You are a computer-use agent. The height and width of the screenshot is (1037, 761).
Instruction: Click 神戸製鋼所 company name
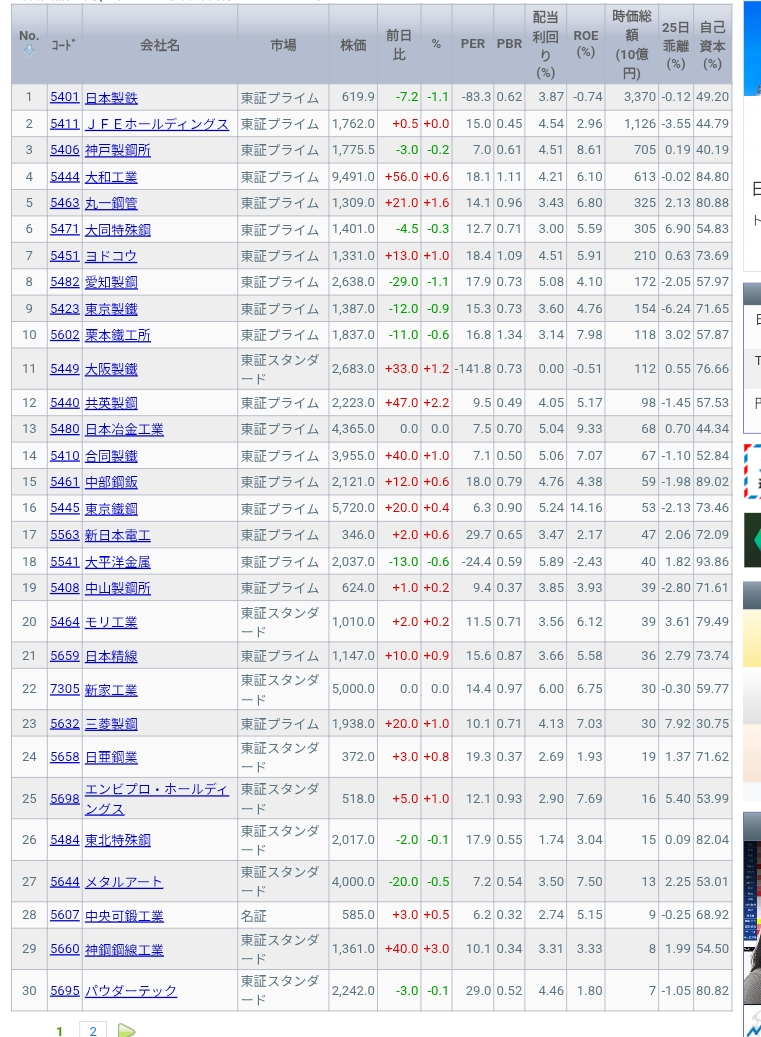tap(118, 150)
